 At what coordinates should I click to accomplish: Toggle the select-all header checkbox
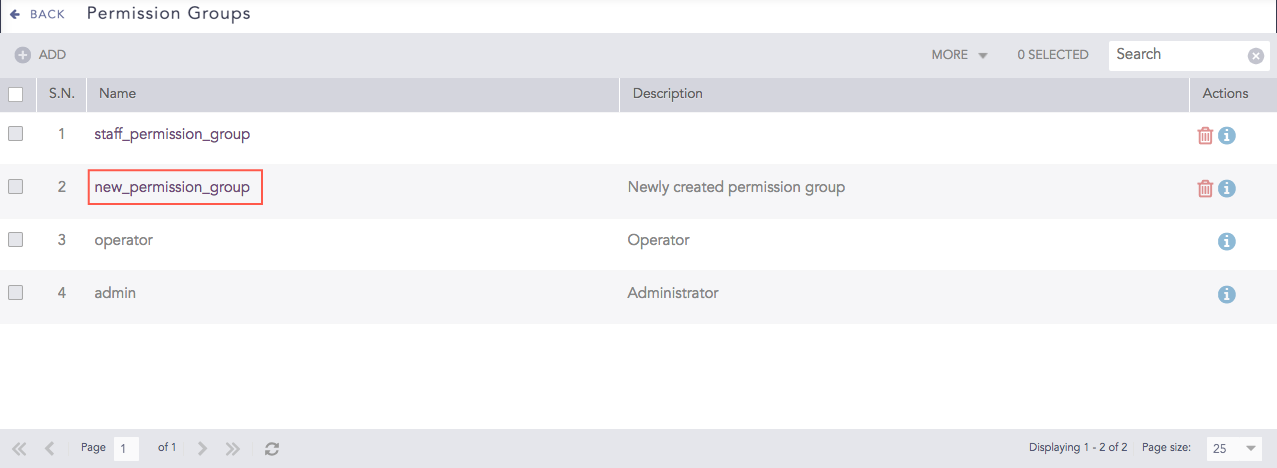16,94
